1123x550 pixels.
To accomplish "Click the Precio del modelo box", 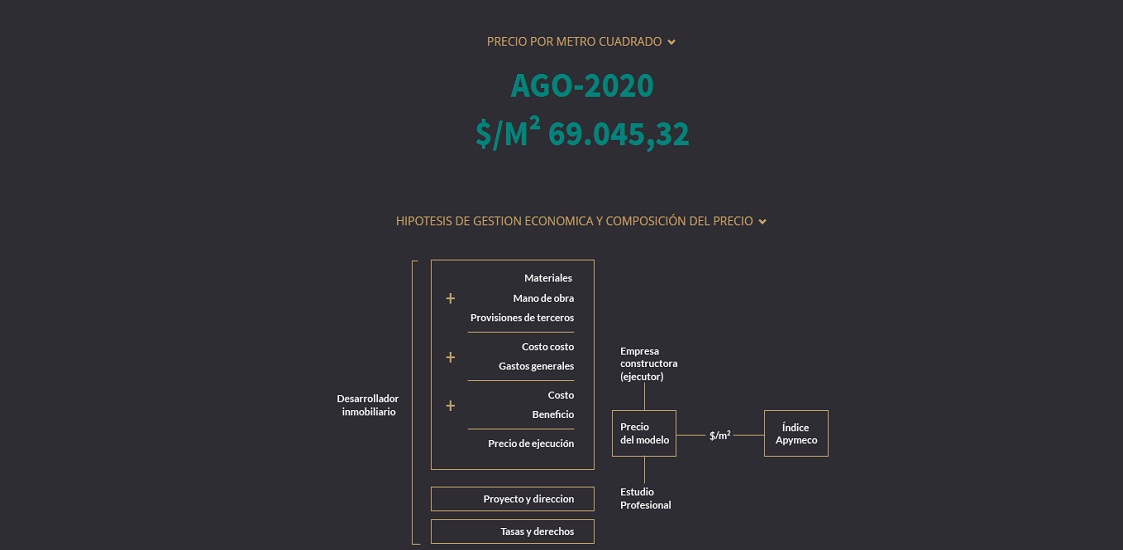I will point(644,433).
